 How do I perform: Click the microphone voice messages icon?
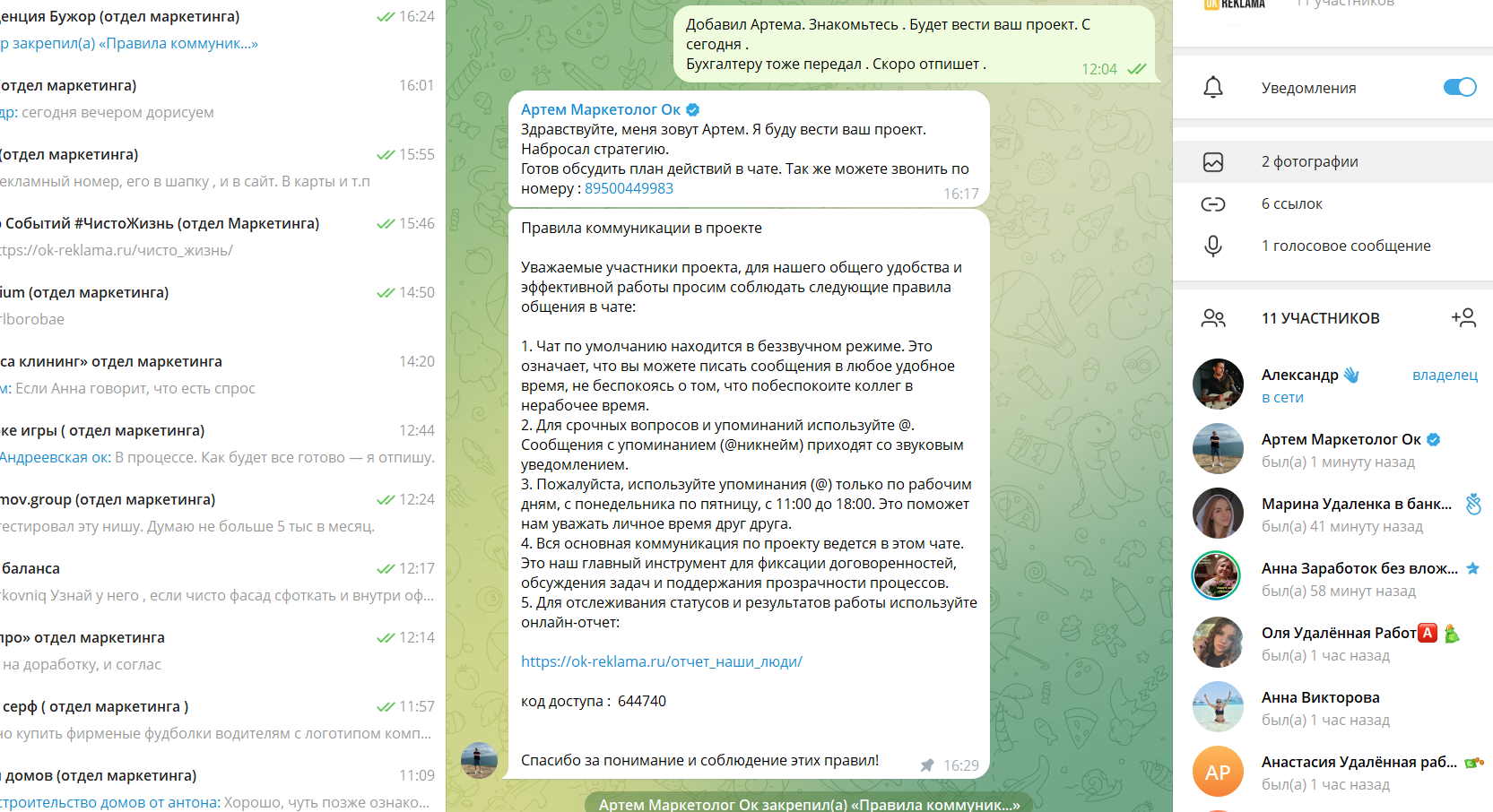tap(1212, 246)
